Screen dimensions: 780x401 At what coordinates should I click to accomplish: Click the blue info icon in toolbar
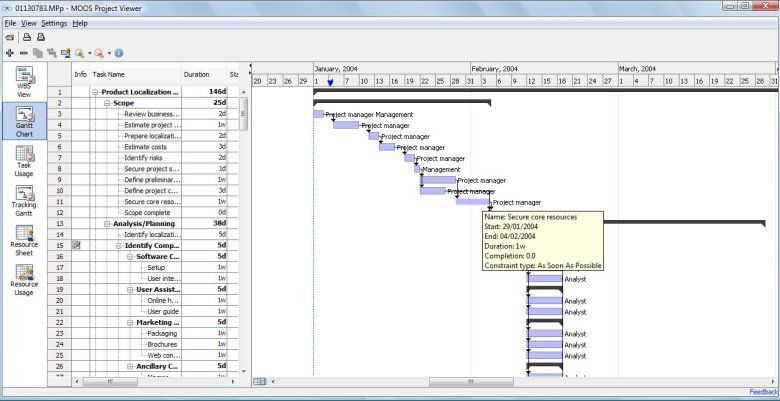(119, 52)
